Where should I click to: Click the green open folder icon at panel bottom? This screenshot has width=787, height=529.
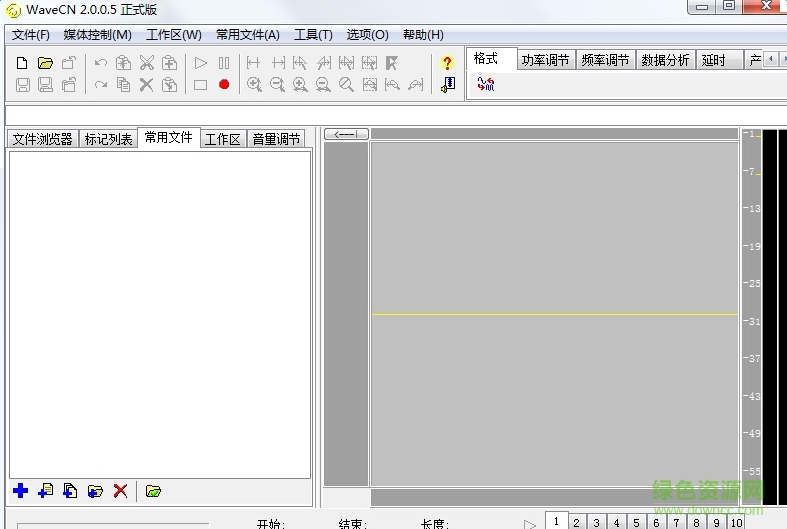click(153, 491)
